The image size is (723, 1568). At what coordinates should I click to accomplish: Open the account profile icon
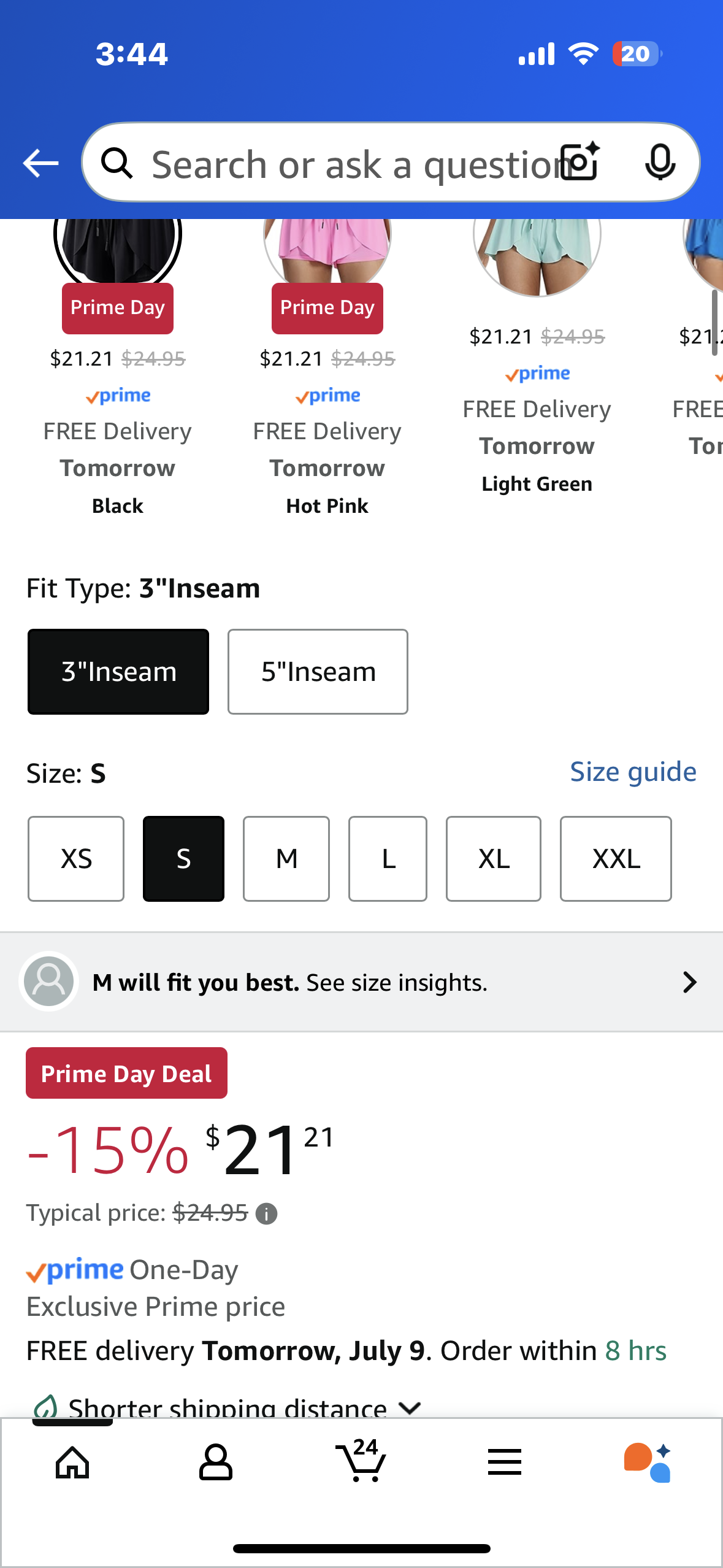point(216,1462)
